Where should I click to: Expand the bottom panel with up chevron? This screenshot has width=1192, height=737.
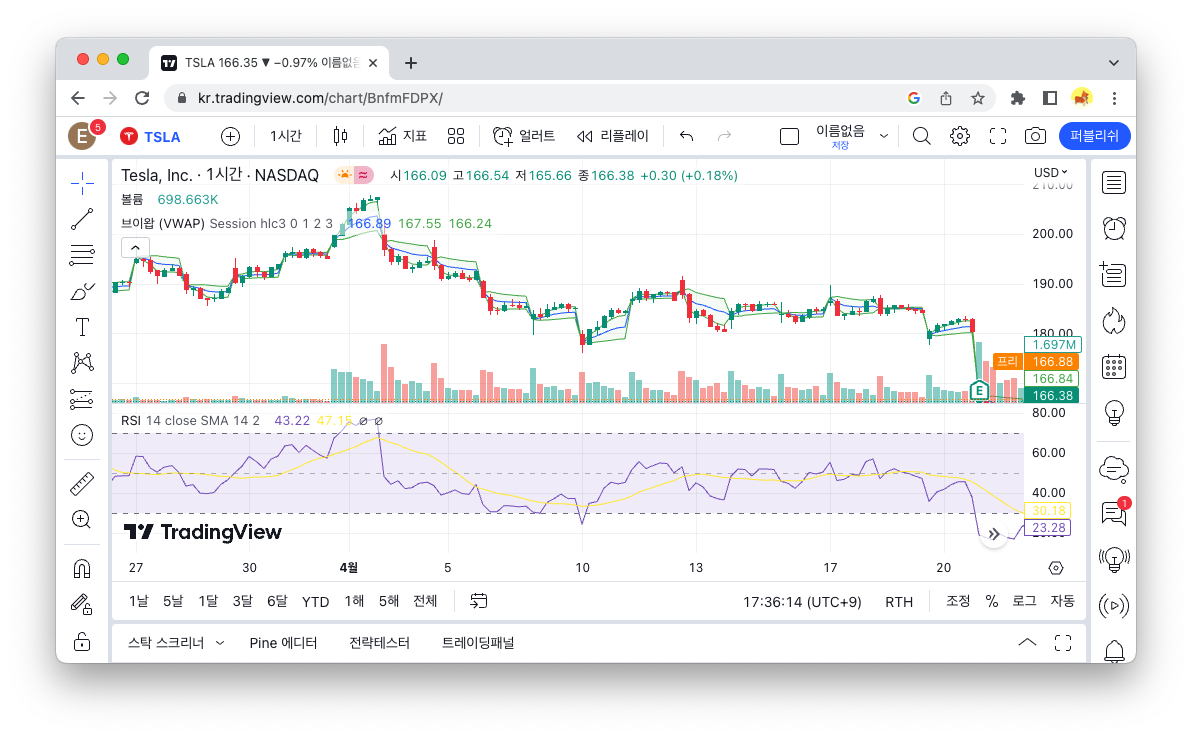(1027, 643)
